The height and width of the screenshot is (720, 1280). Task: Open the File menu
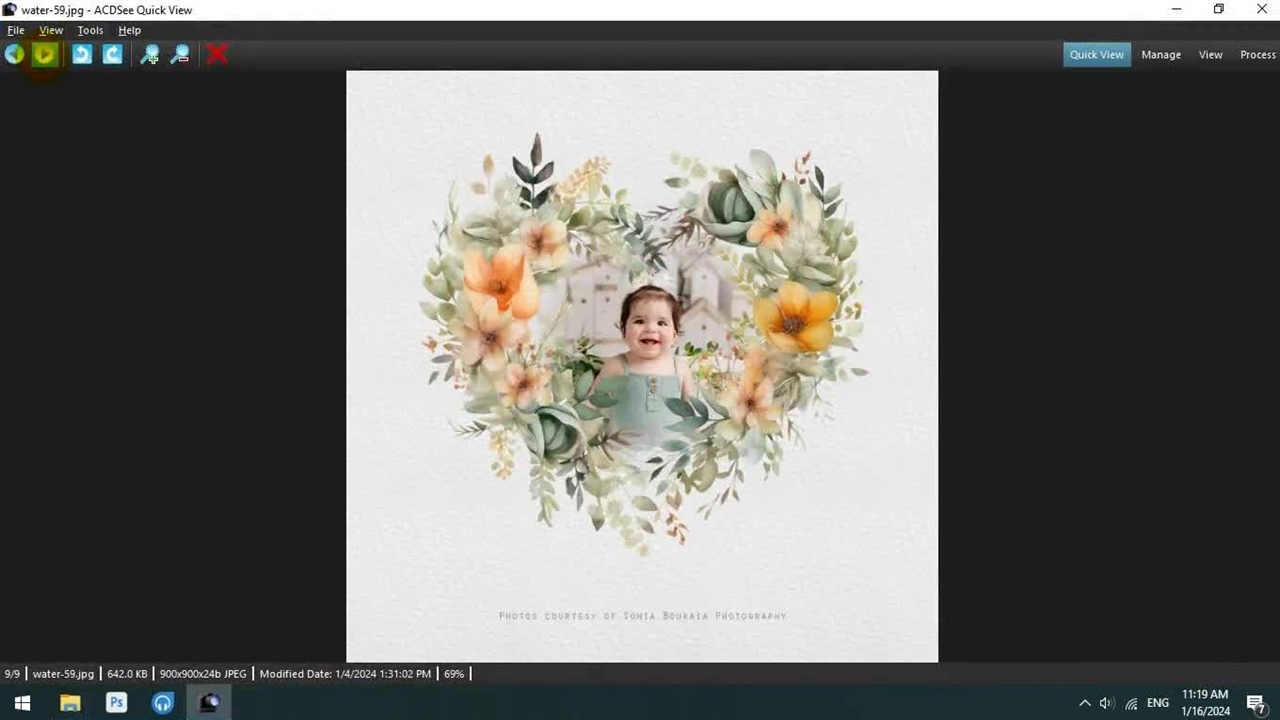coord(16,30)
